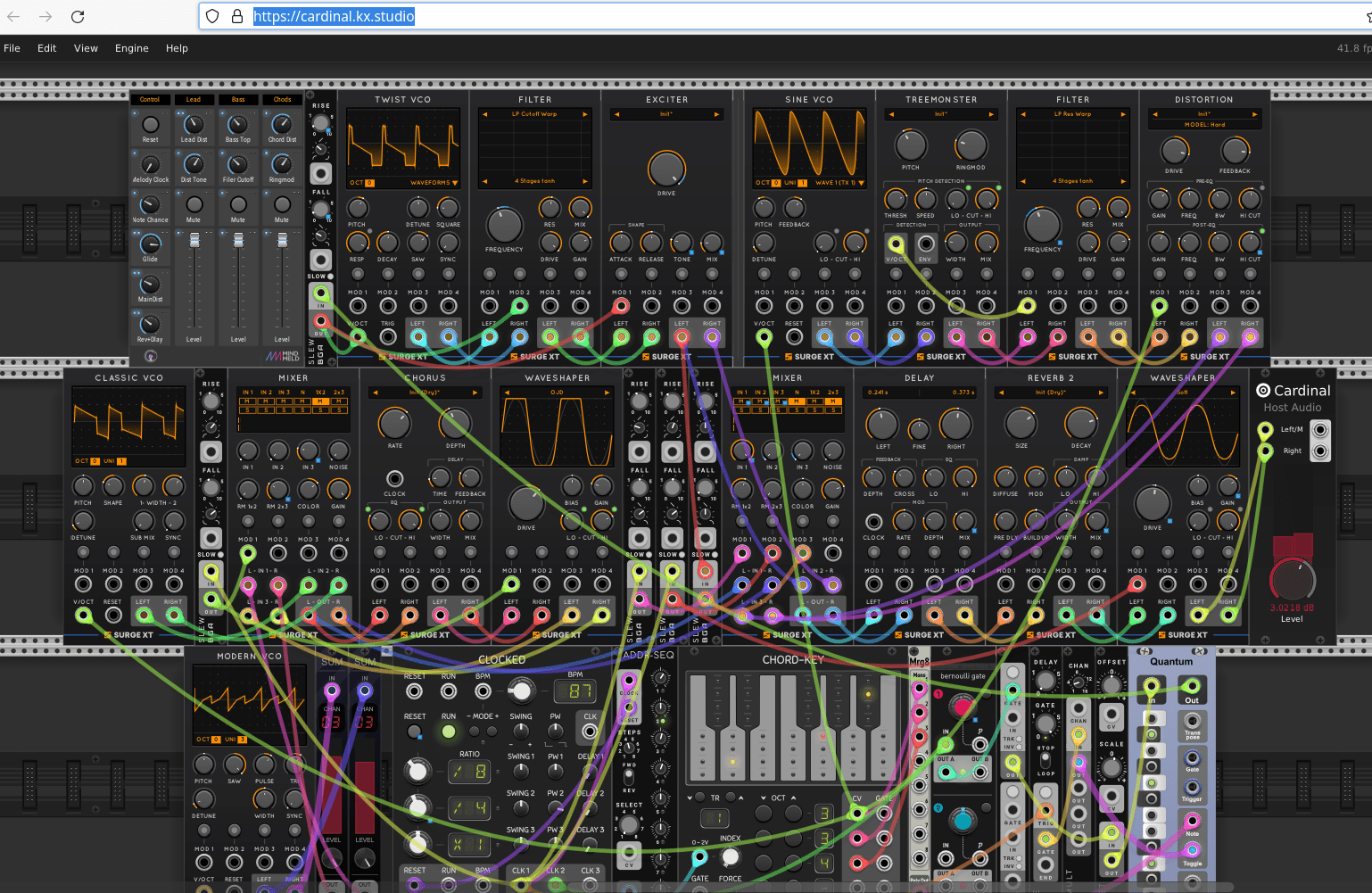Open the LP Res Warp filter type menu
The width and height of the screenshot is (1372, 893).
pos(1073,114)
